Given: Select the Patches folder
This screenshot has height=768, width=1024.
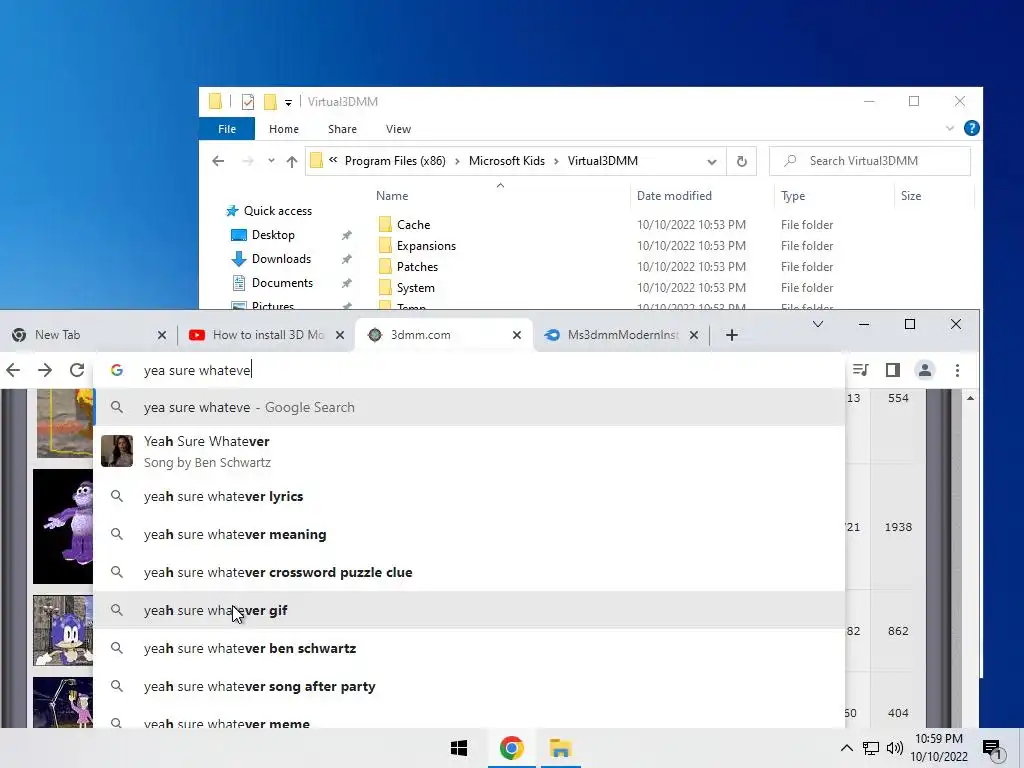Looking at the screenshot, I should (x=417, y=266).
